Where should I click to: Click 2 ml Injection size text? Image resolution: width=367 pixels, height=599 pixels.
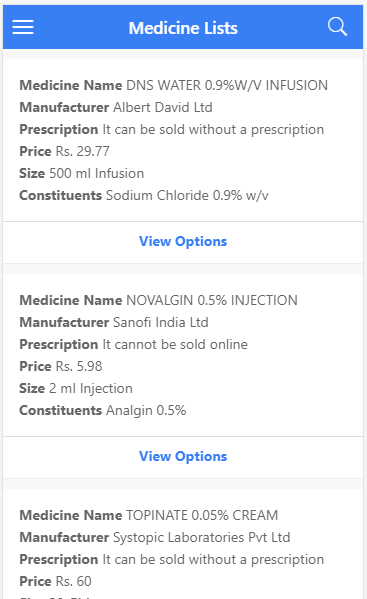tap(91, 389)
